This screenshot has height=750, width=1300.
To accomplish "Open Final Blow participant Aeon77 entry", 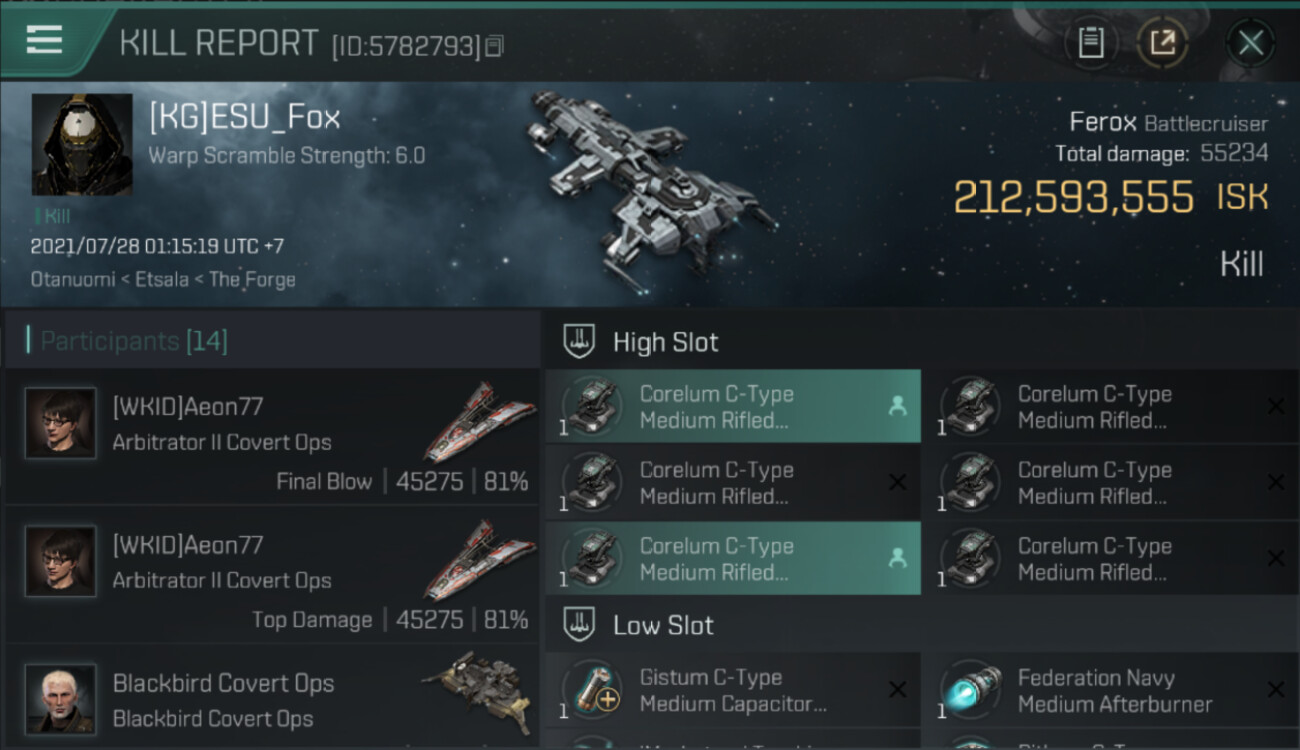I will 272,436.
